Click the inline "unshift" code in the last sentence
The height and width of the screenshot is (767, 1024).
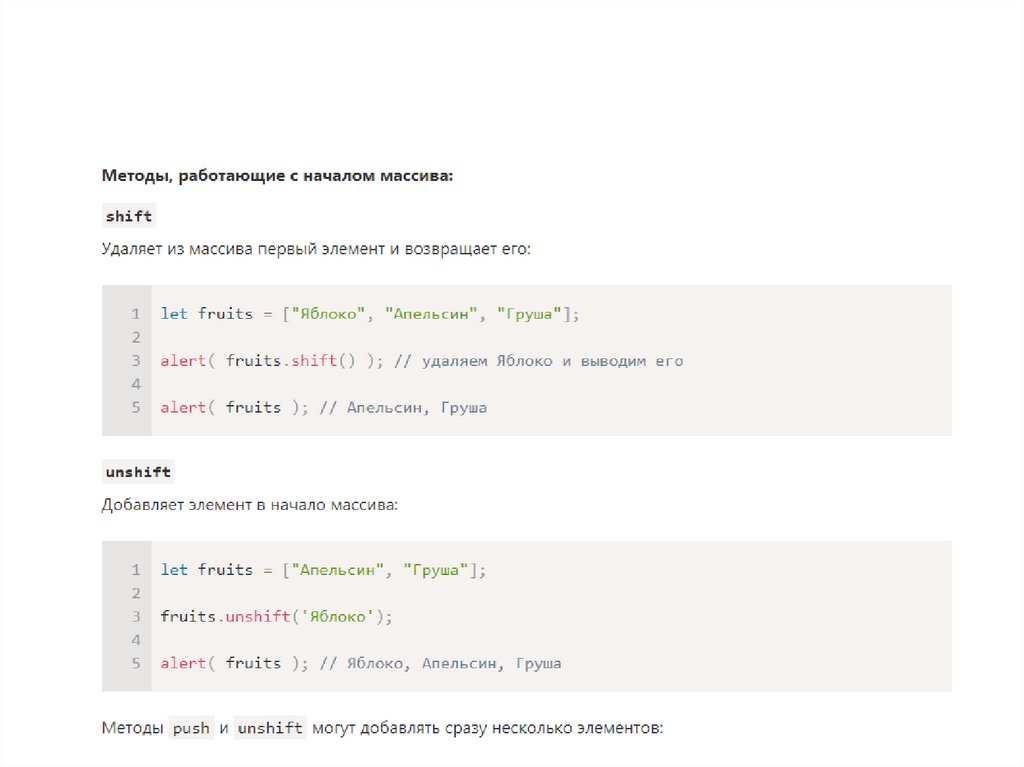[270, 729]
